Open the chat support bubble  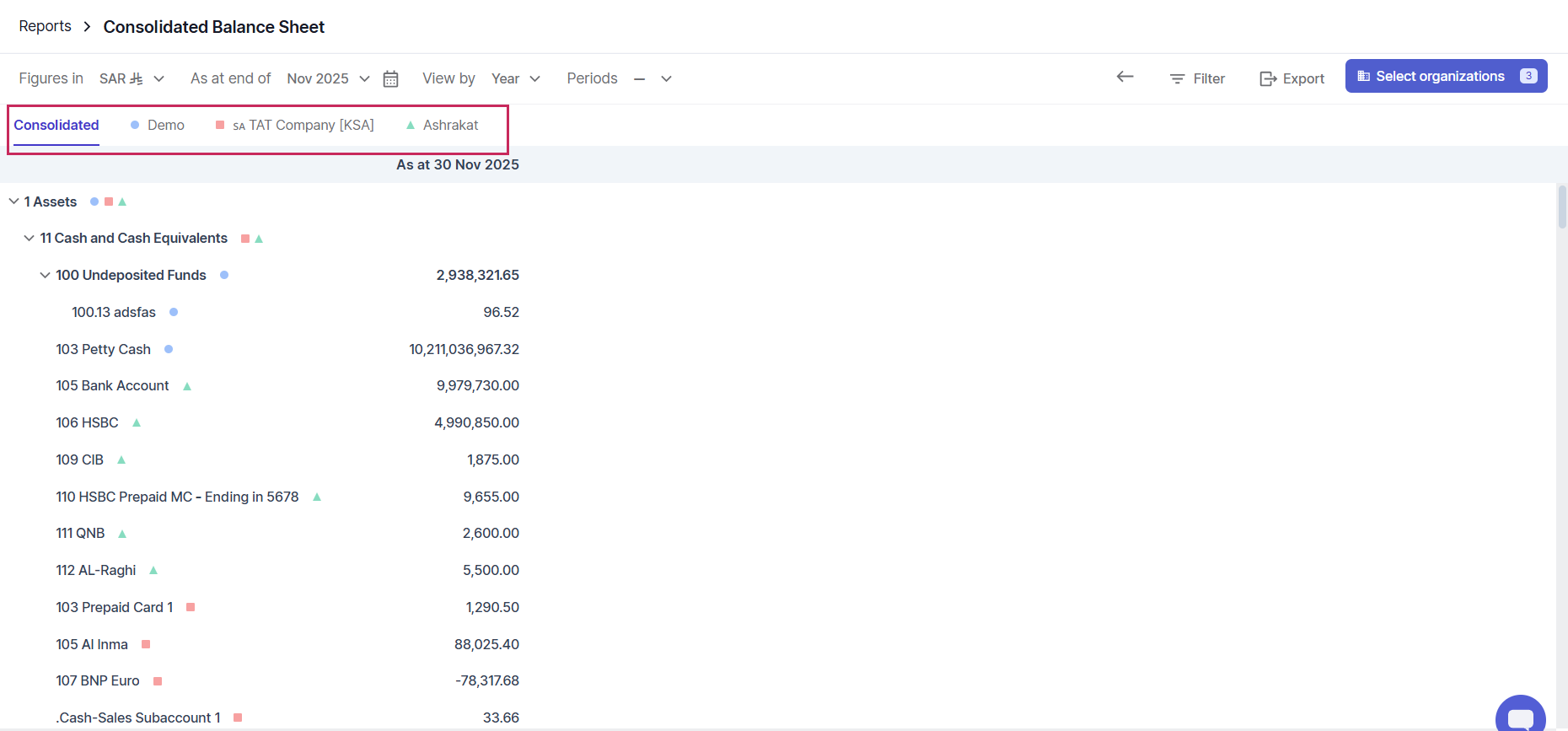pyautogui.click(x=1520, y=717)
